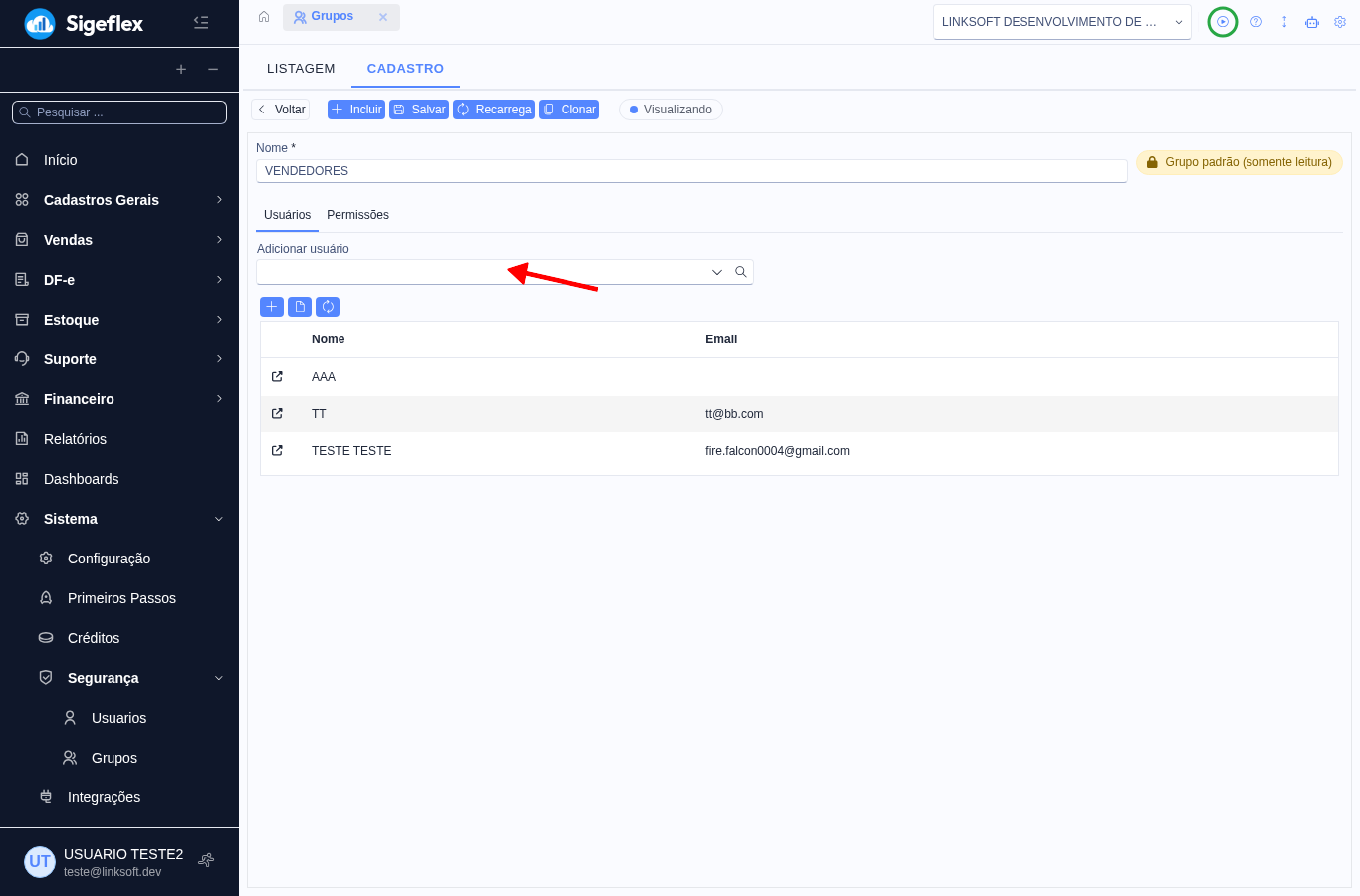The height and width of the screenshot is (896, 1360).
Task: Click the search magnifier in Adicionar usuário
Action: (741, 272)
